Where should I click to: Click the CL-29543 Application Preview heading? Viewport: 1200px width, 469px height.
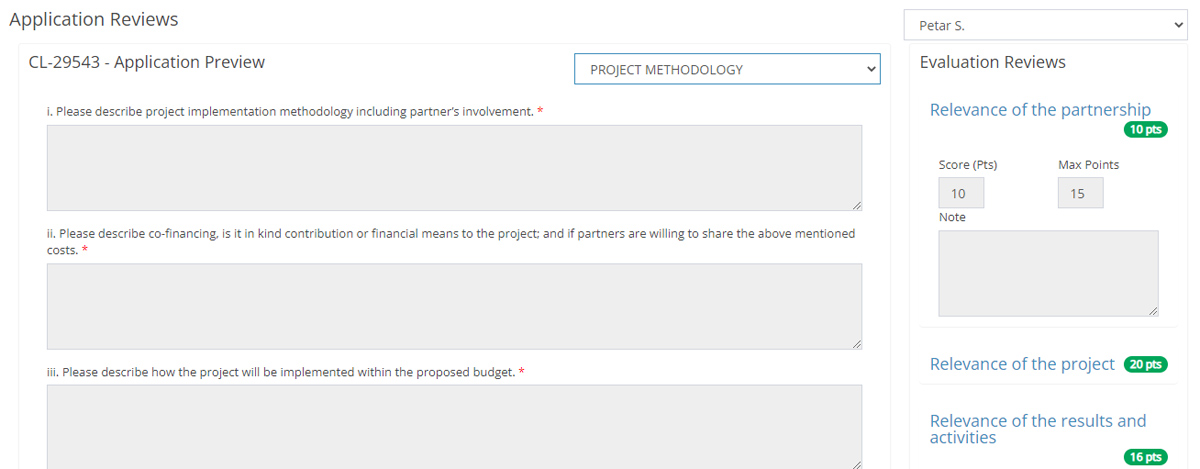coord(147,62)
